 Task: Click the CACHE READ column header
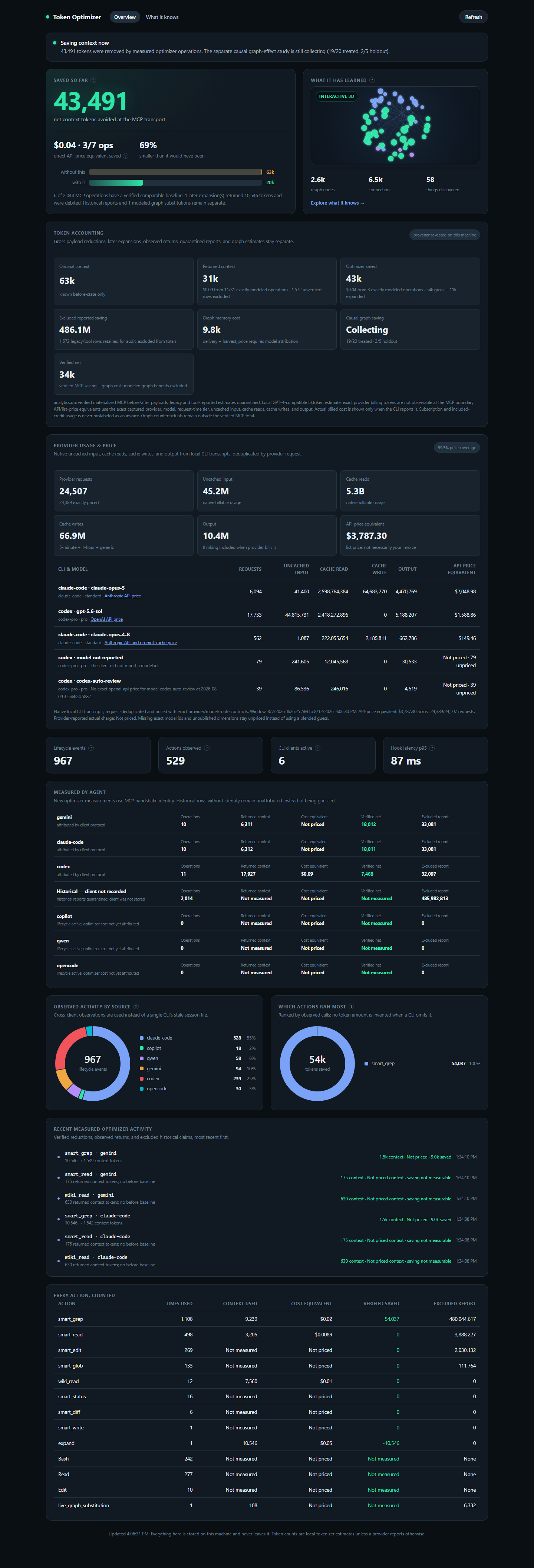pos(334,569)
